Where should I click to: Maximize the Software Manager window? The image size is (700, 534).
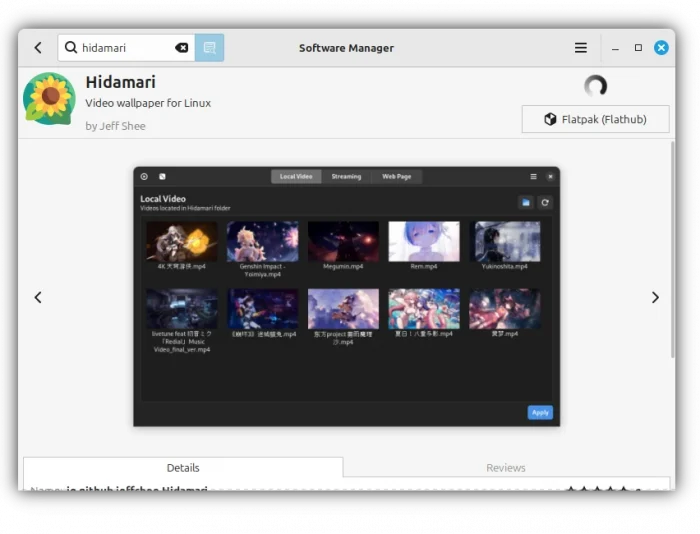(638, 48)
